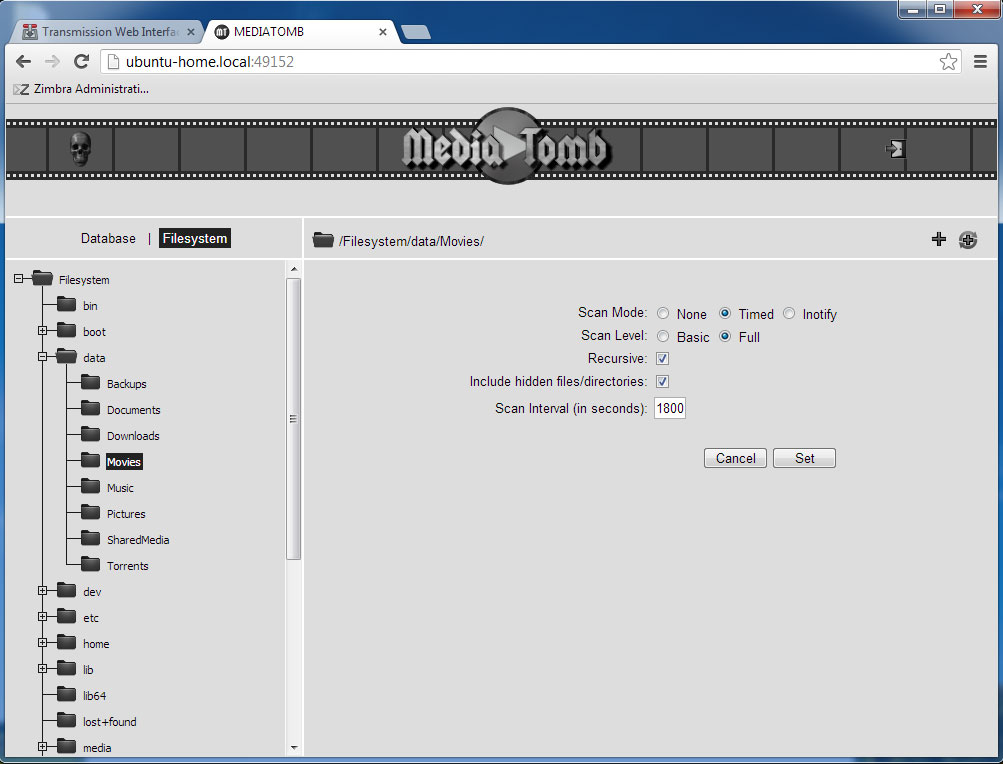Select the Backups folder label
The image size is (1003, 764).
(x=127, y=384)
